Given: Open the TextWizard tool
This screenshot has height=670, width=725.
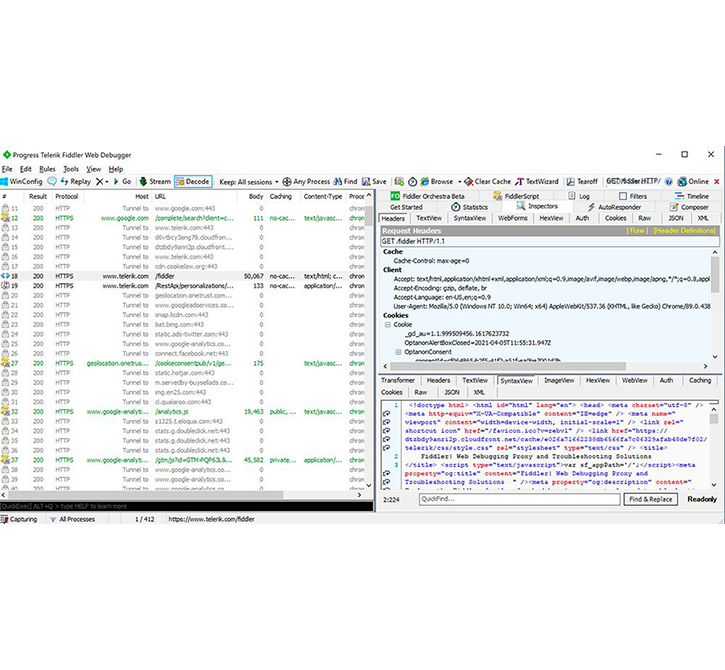Looking at the screenshot, I should (537, 182).
